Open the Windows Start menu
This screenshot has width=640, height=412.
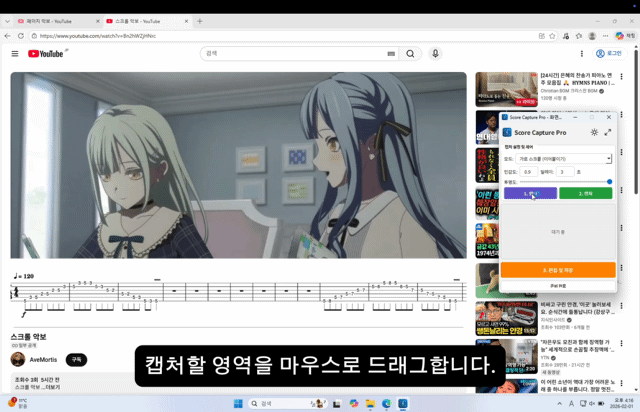238,404
